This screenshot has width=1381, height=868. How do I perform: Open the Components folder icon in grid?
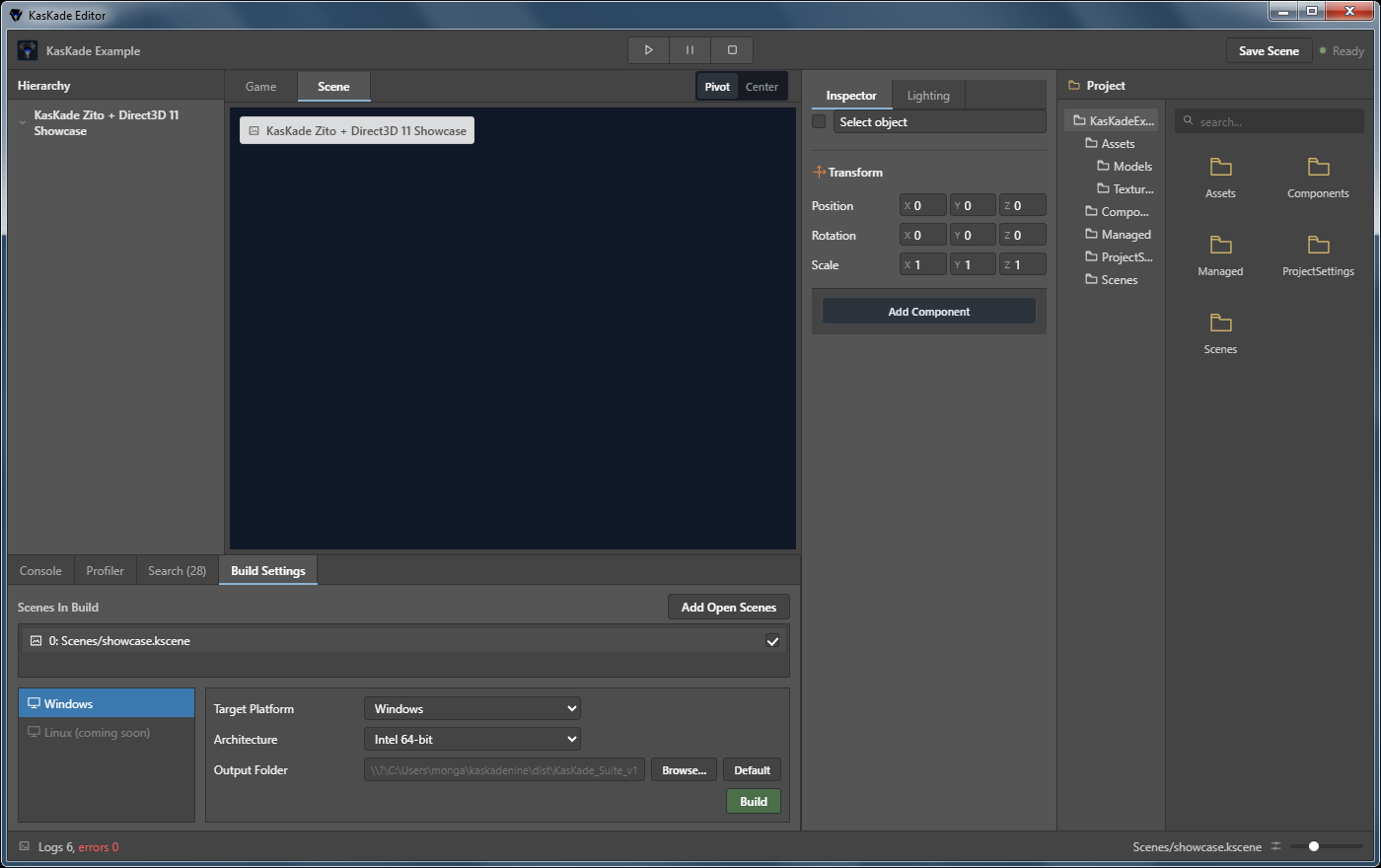(x=1318, y=168)
